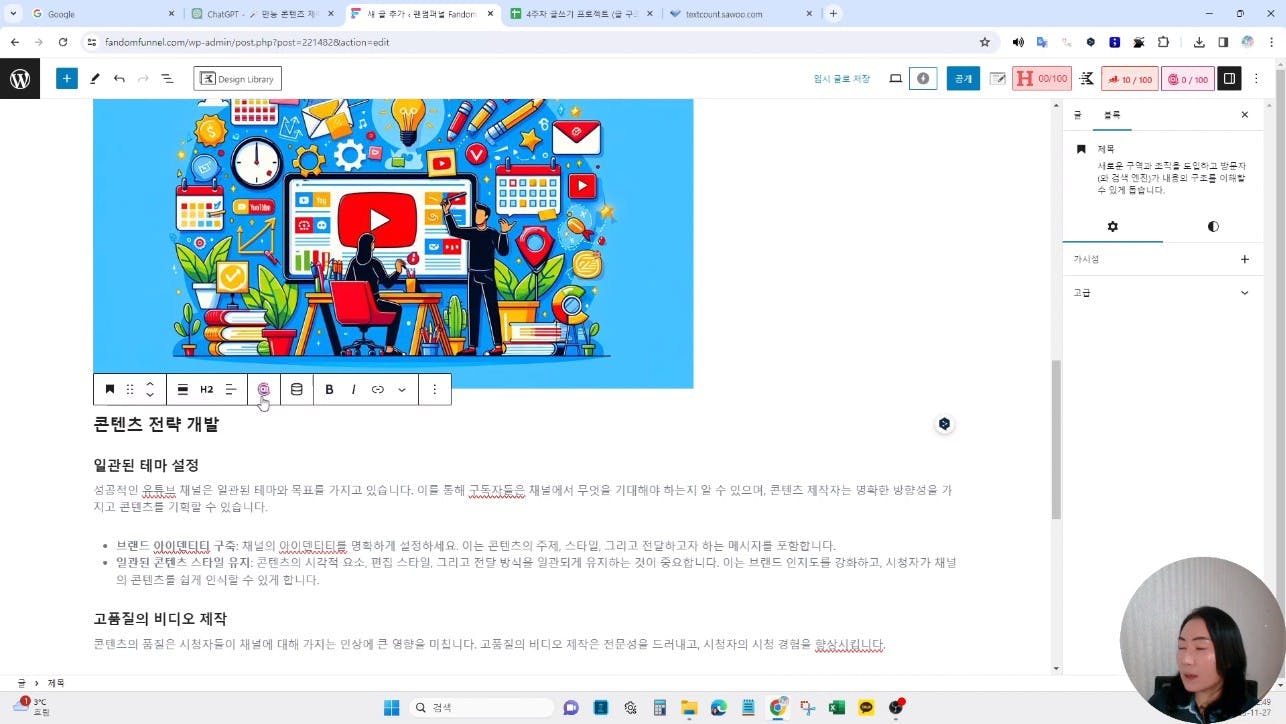This screenshot has width=1286, height=724.
Task: Select the pencil Tools icon
Action: (95, 79)
